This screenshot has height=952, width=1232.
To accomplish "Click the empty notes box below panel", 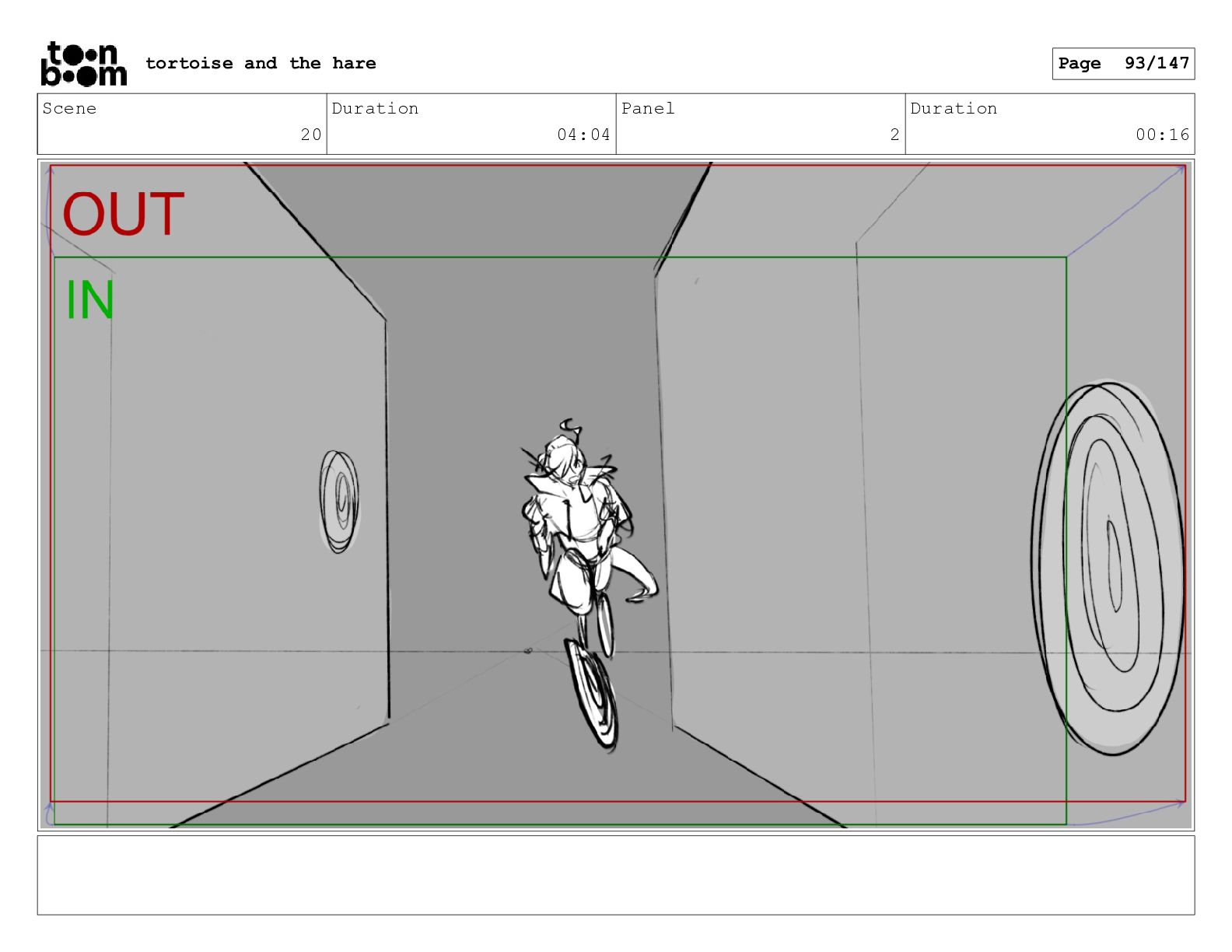I will tap(616, 875).
